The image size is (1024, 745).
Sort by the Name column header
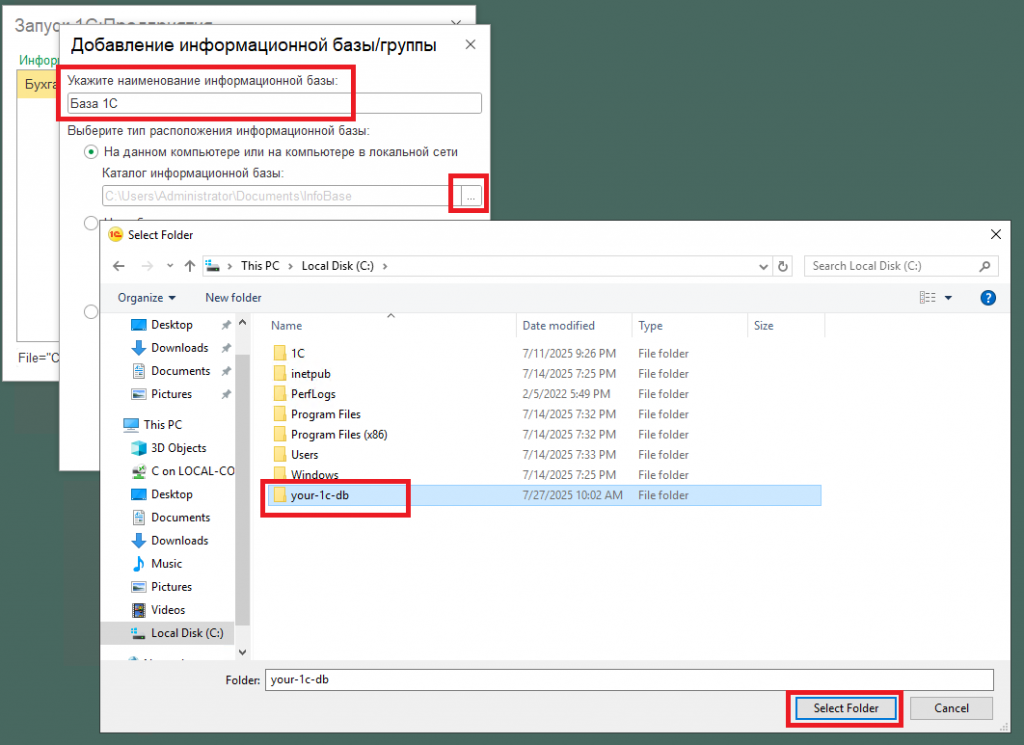[x=287, y=325]
